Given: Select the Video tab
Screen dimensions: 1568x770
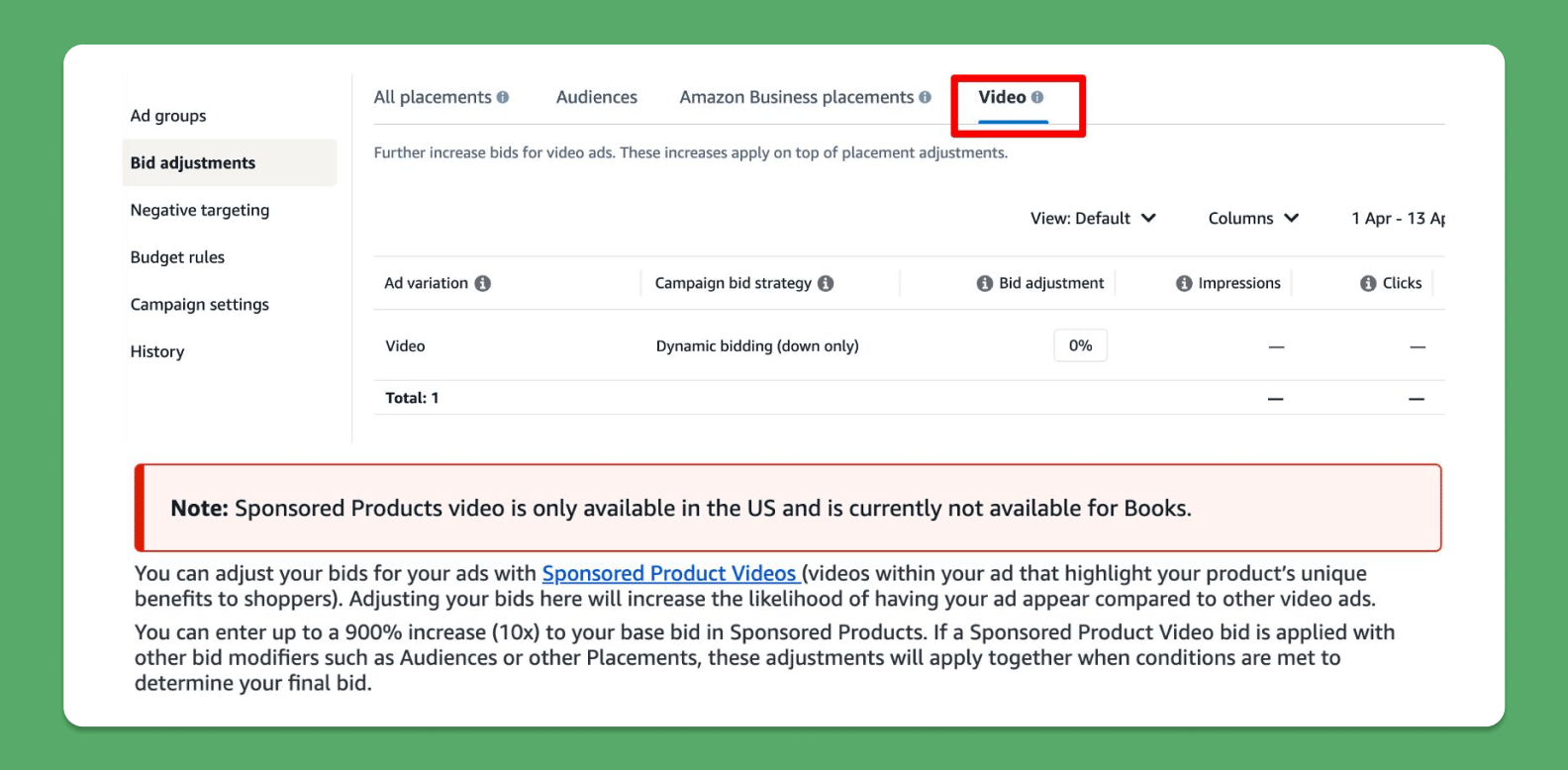Looking at the screenshot, I should (x=1002, y=97).
